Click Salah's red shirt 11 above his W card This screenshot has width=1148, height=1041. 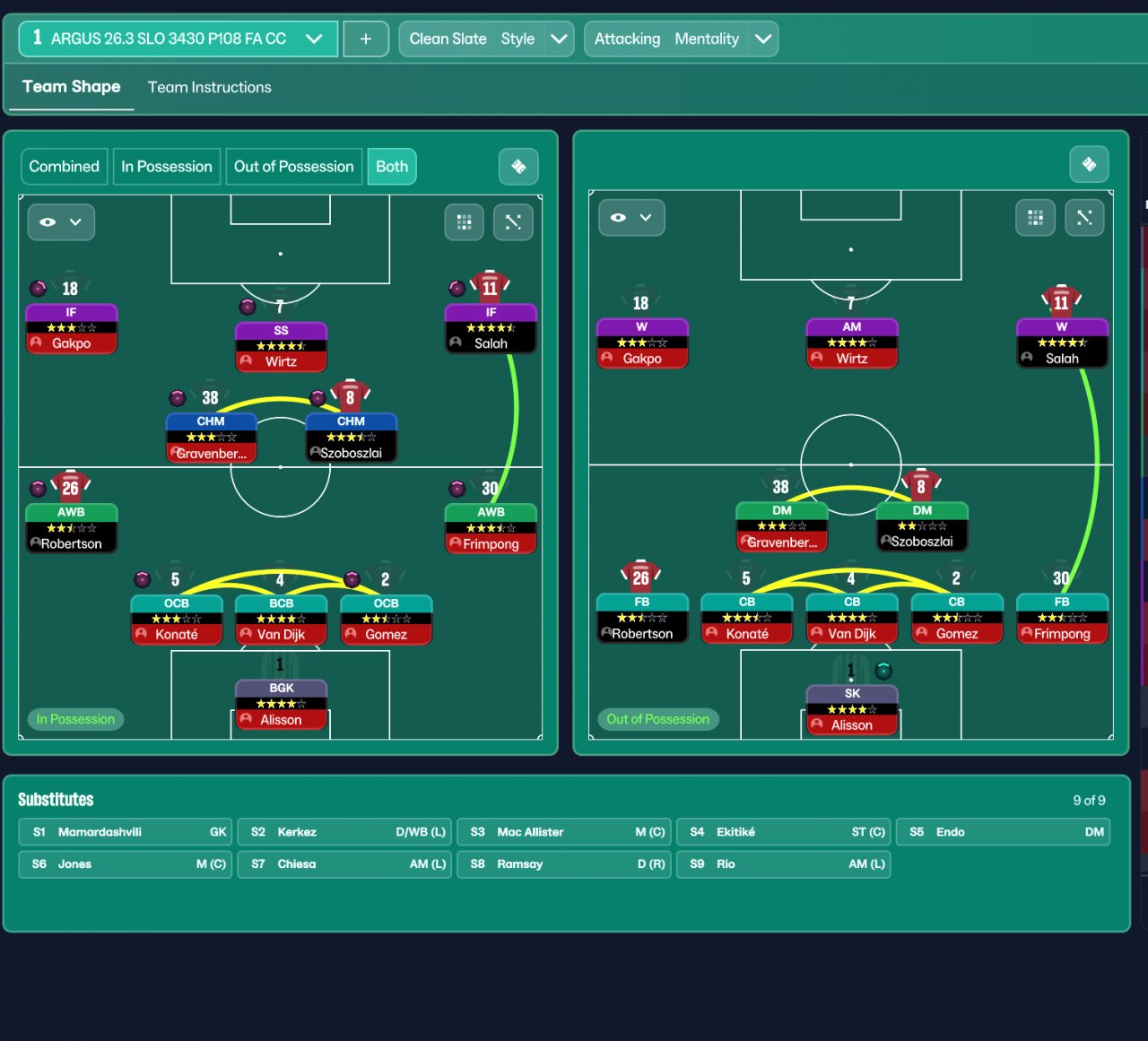click(x=1061, y=301)
